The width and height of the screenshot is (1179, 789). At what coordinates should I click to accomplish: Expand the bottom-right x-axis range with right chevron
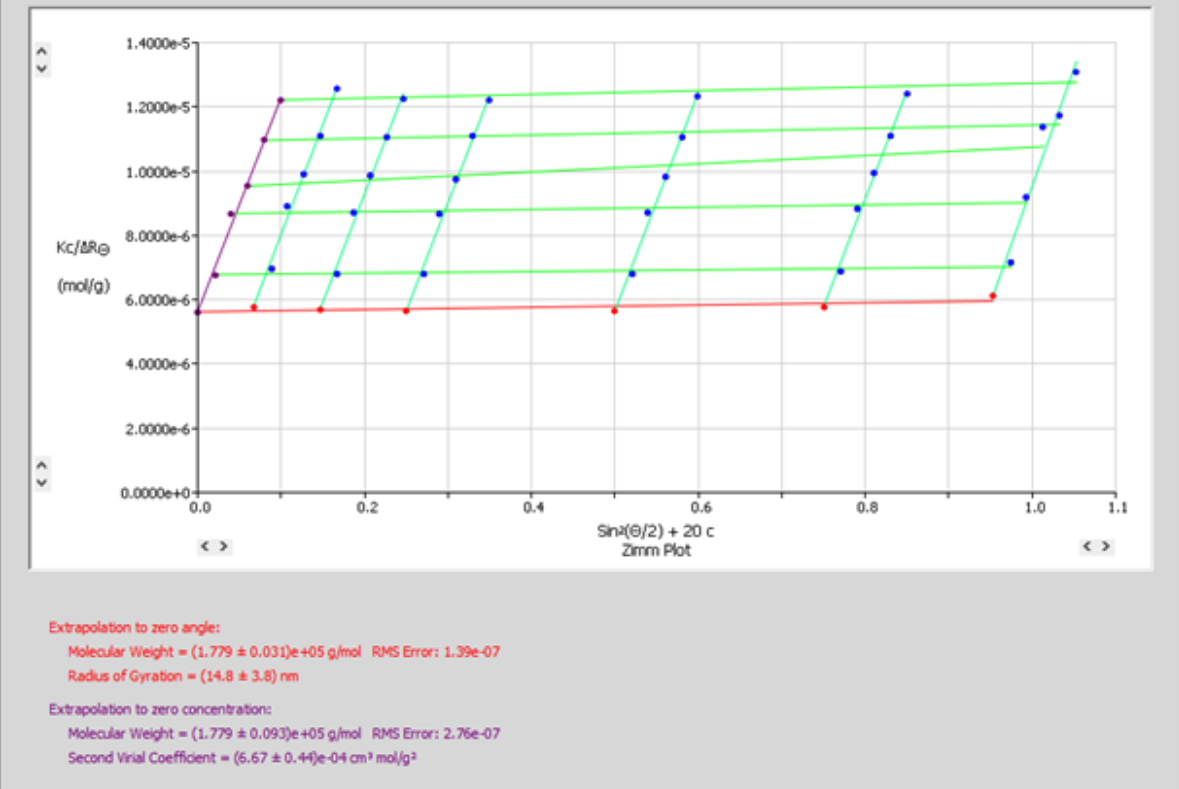click(1105, 547)
